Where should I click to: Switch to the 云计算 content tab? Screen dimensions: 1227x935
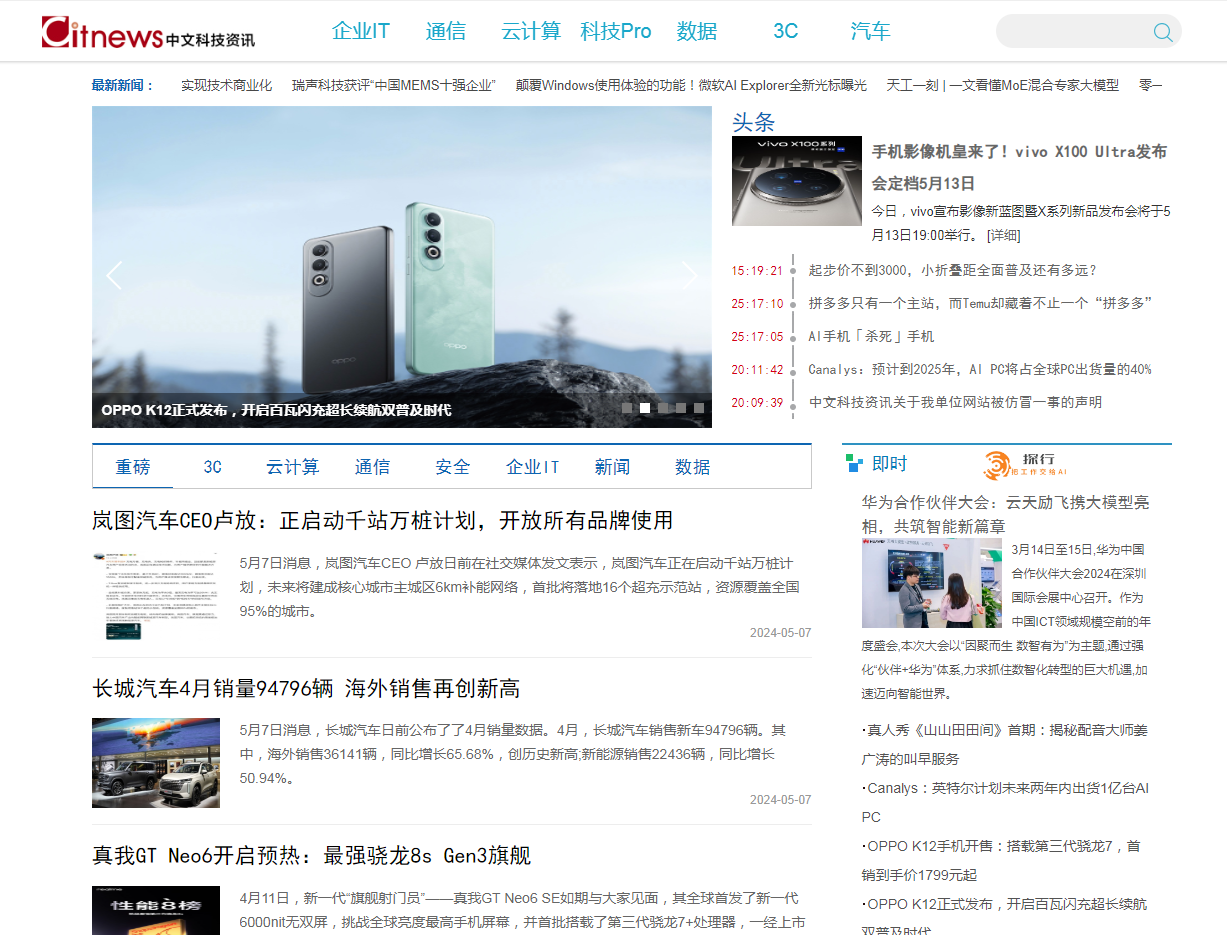coord(292,467)
